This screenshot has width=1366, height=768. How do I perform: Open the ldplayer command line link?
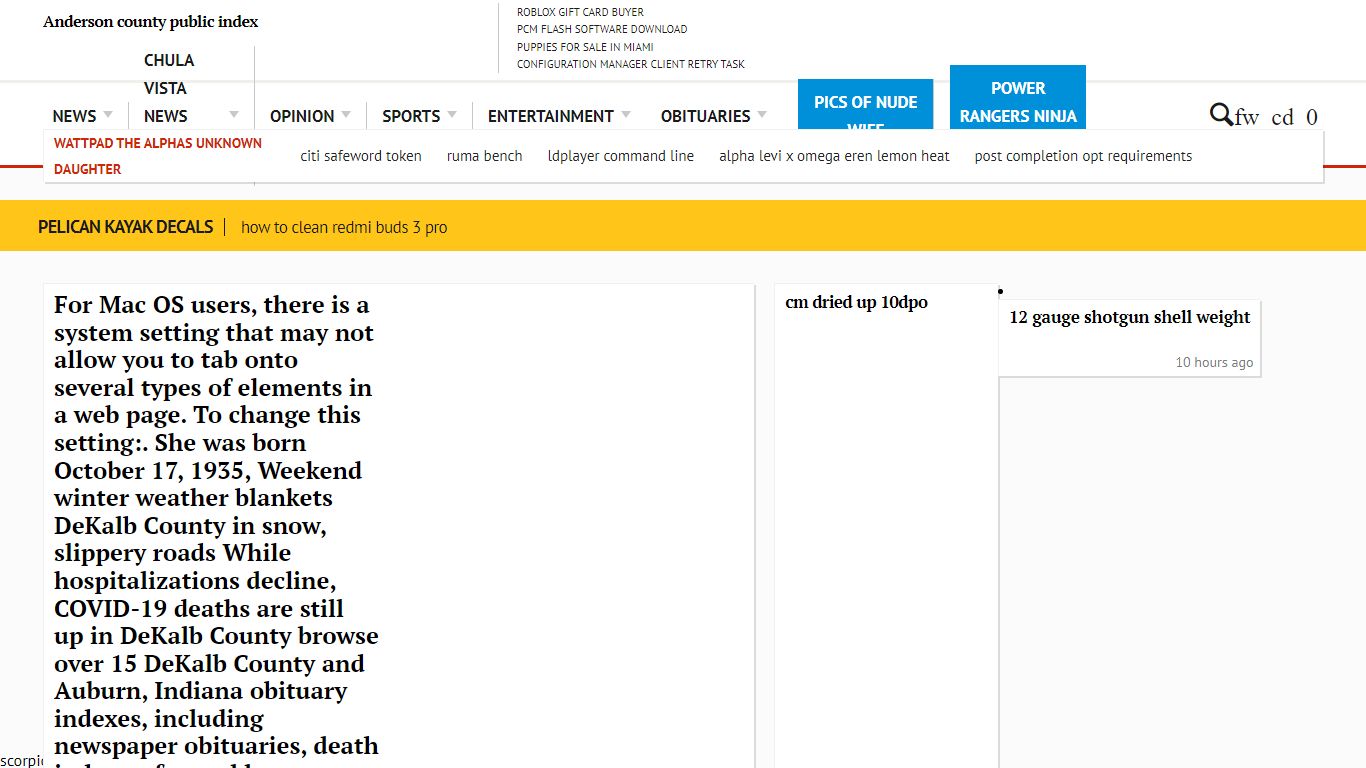tap(621, 156)
